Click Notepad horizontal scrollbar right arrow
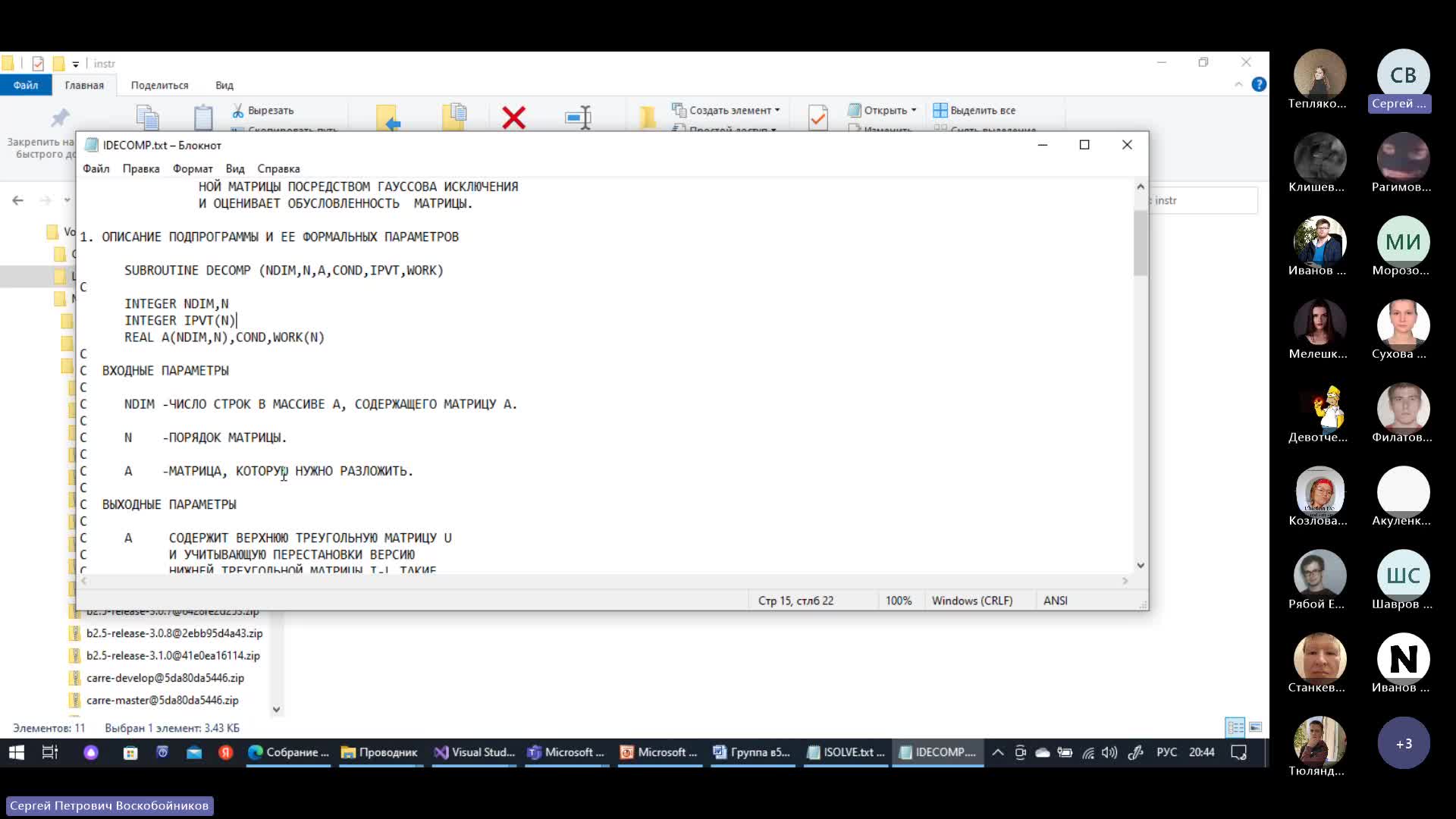This screenshot has height=819, width=1456. point(1125,581)
